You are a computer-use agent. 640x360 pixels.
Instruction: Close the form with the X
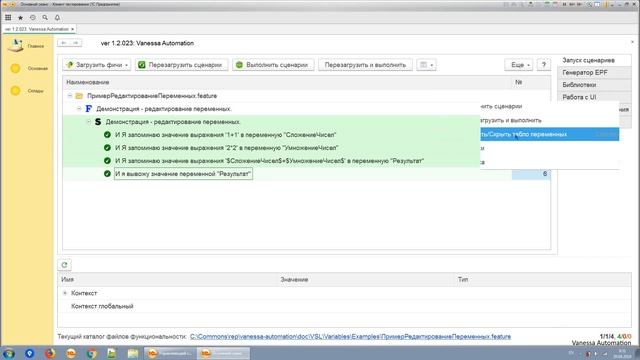(632, 42)
